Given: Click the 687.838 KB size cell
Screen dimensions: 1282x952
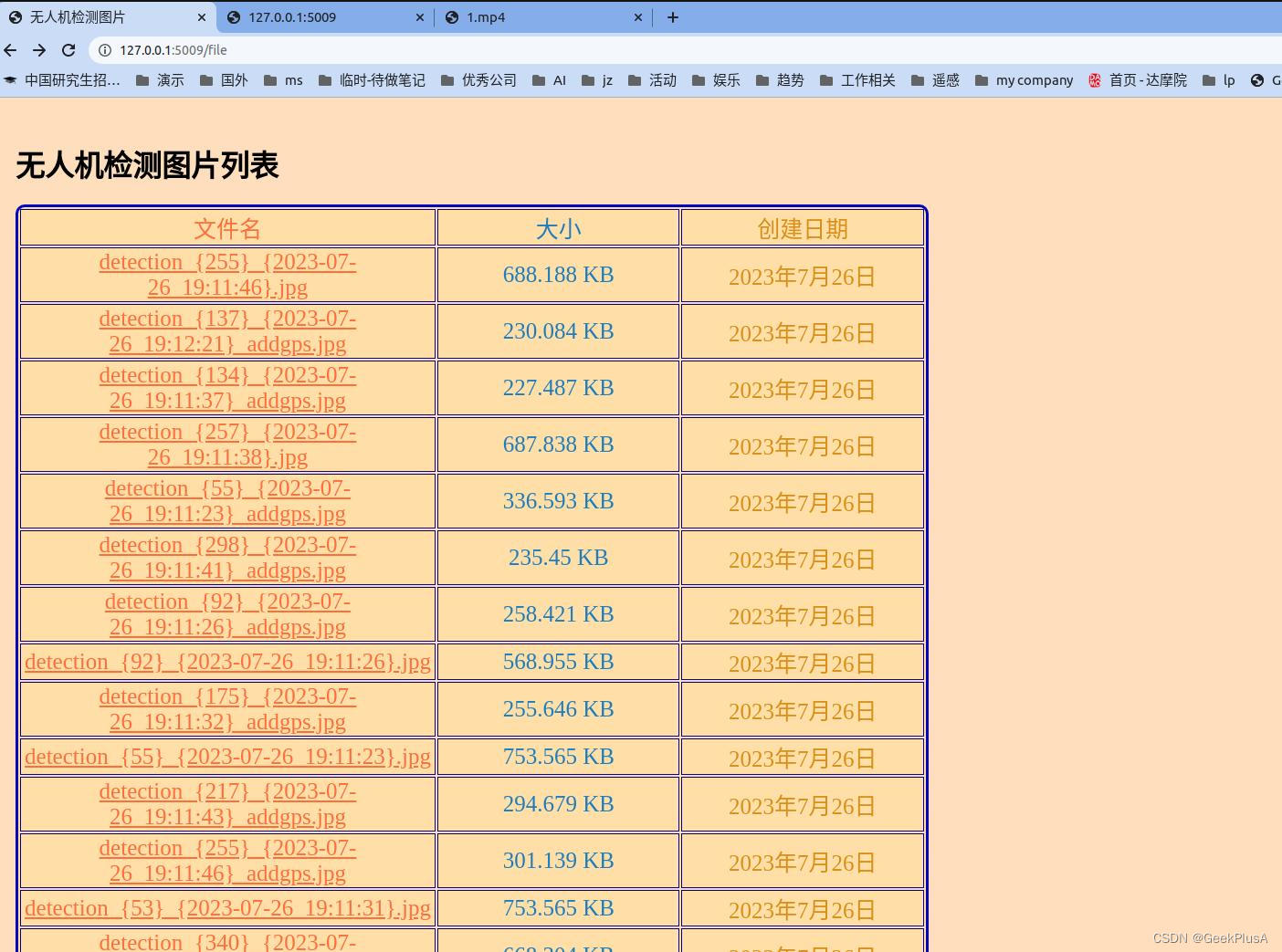Looking at the screenshot, I should 558,445.
